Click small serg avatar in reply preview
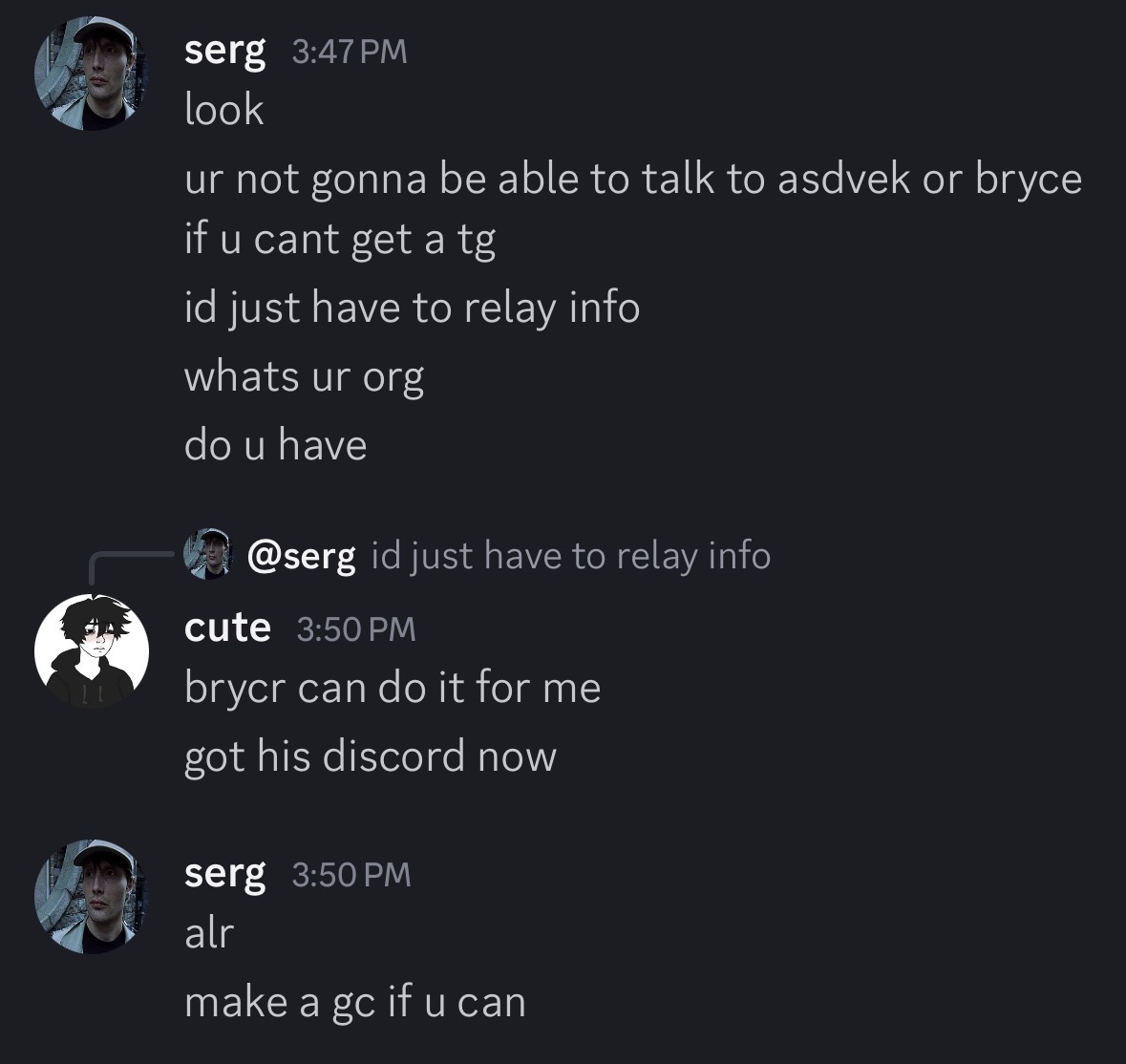Viewport: 1126px width, 1064px height. point(207,554)
